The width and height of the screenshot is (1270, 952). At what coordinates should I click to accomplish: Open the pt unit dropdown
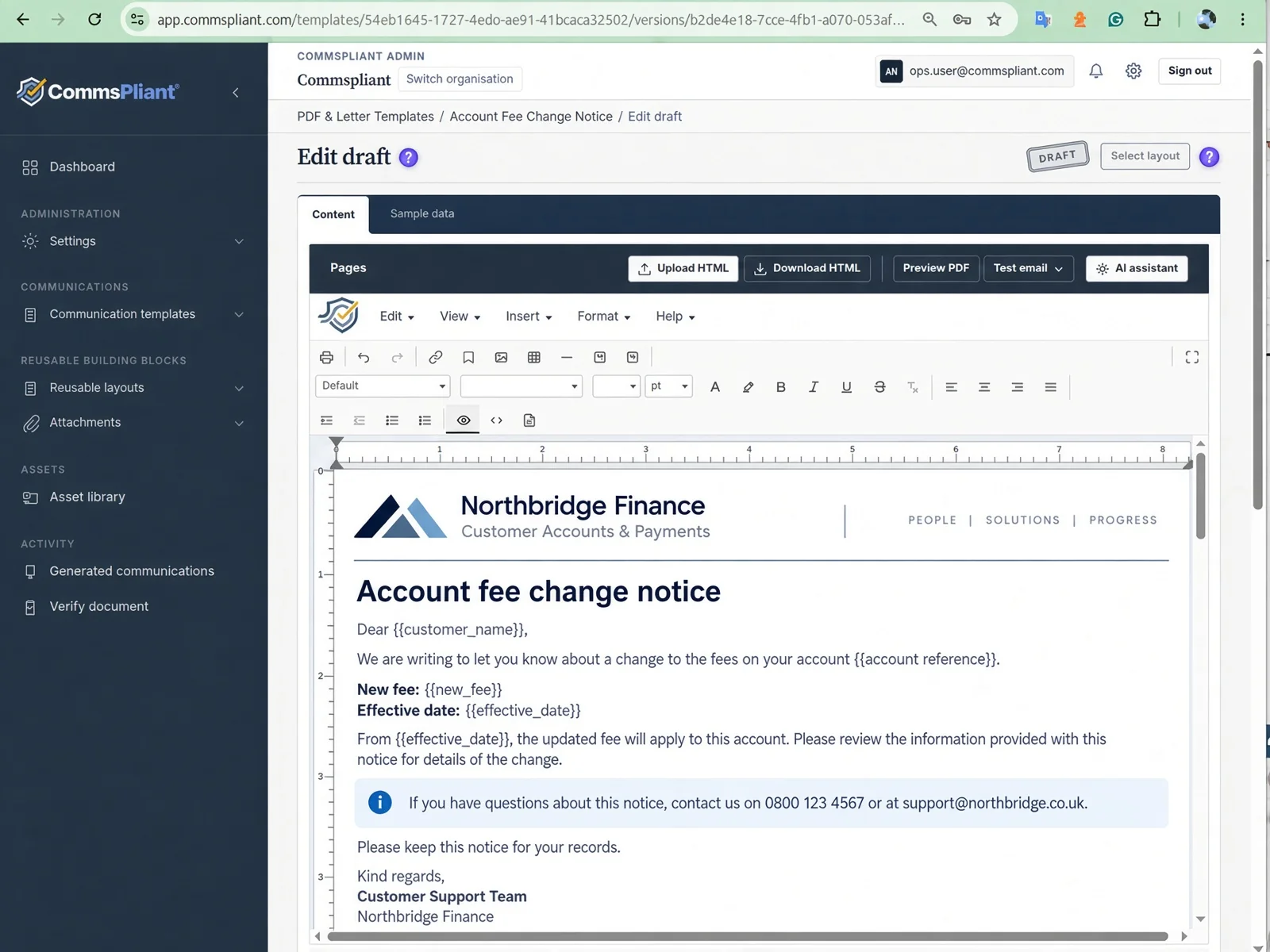pyautogui.click(x=669, y=386)
